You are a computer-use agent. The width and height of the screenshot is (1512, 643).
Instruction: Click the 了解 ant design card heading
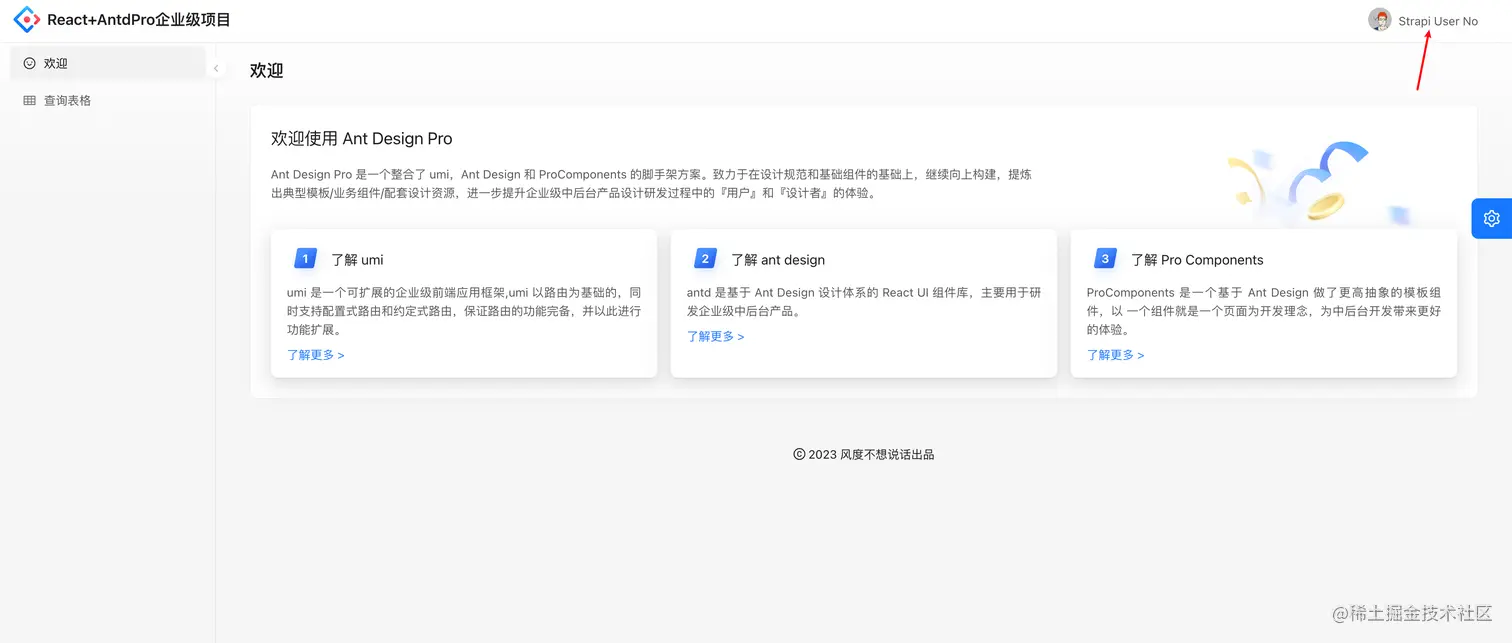(778, 260)
